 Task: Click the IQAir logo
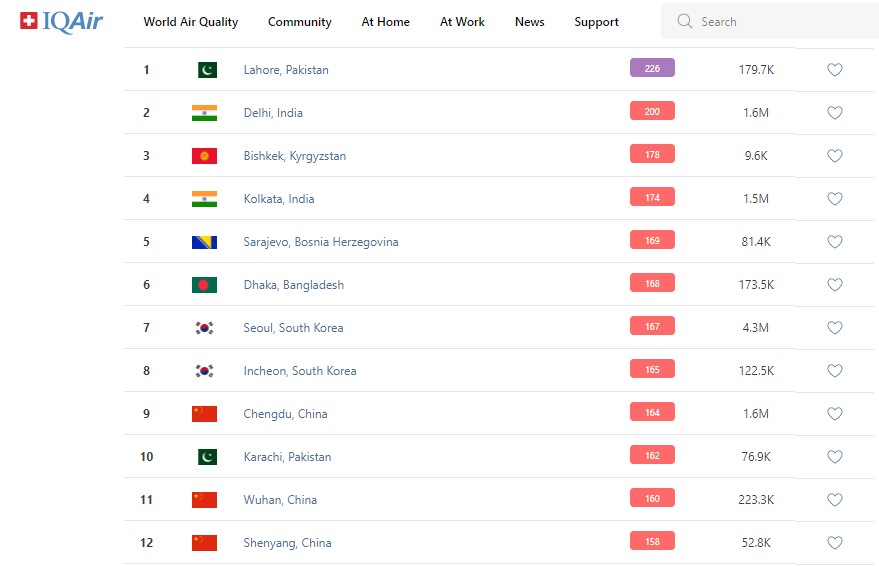coord(61,21)
